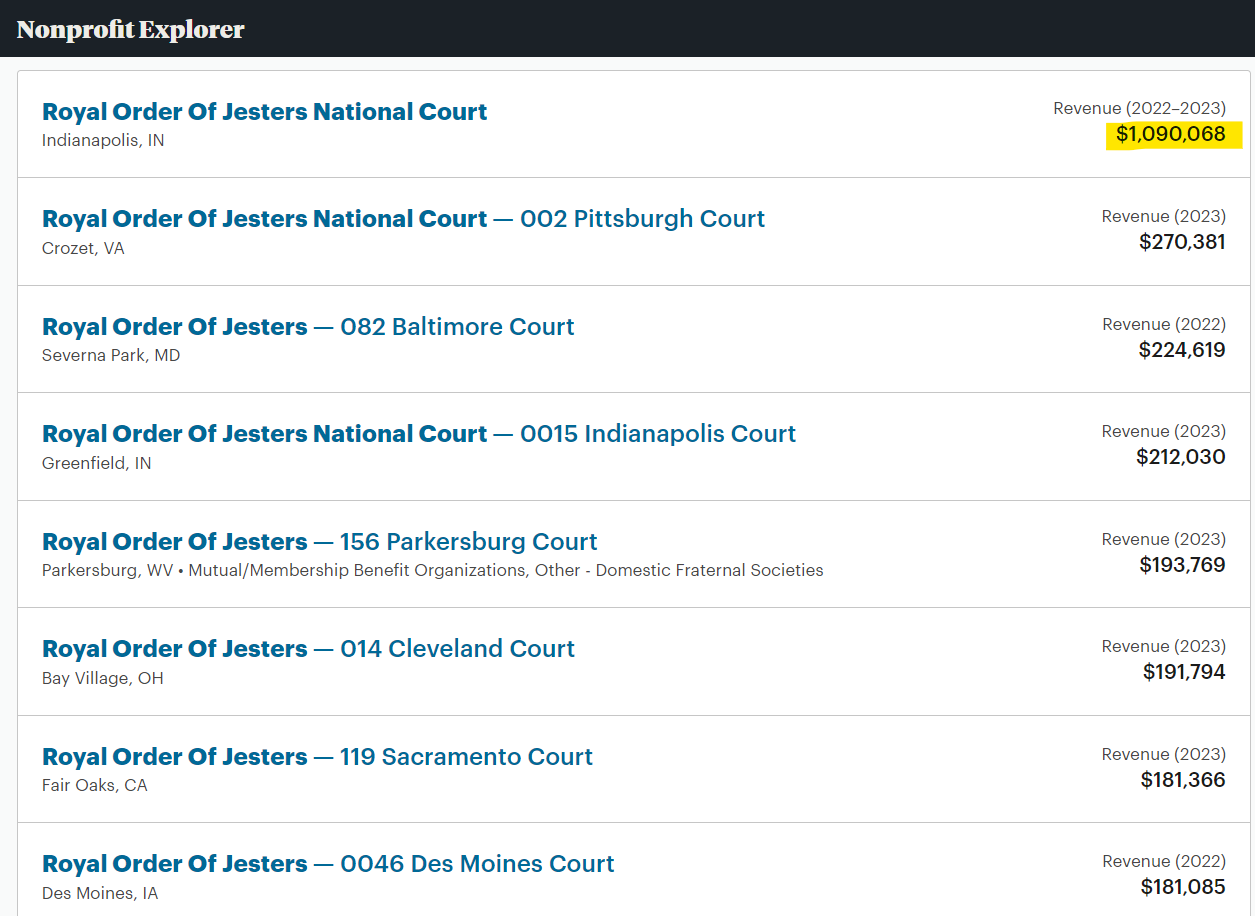Click the location text Fair Oaks, CA
The width and height of the screenshot is (1255, 916).
(95, 786)
